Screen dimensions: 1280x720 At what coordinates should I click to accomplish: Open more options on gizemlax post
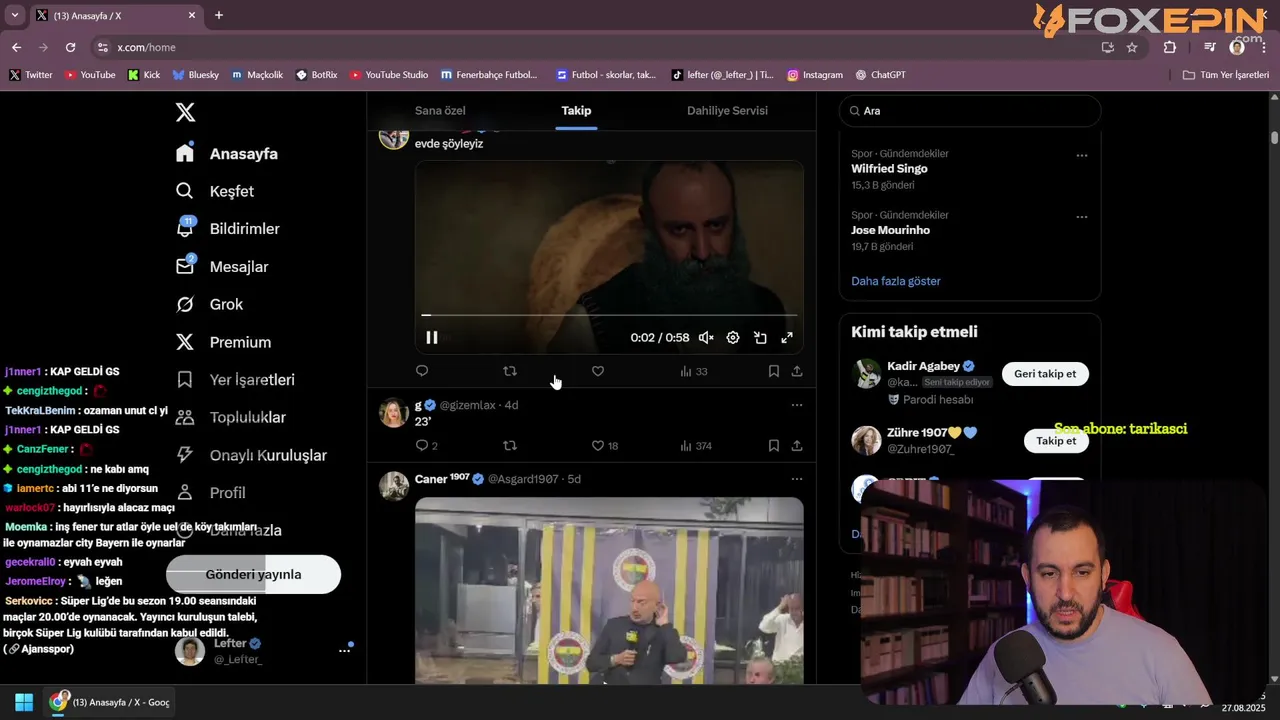click(x=797, y=405)
